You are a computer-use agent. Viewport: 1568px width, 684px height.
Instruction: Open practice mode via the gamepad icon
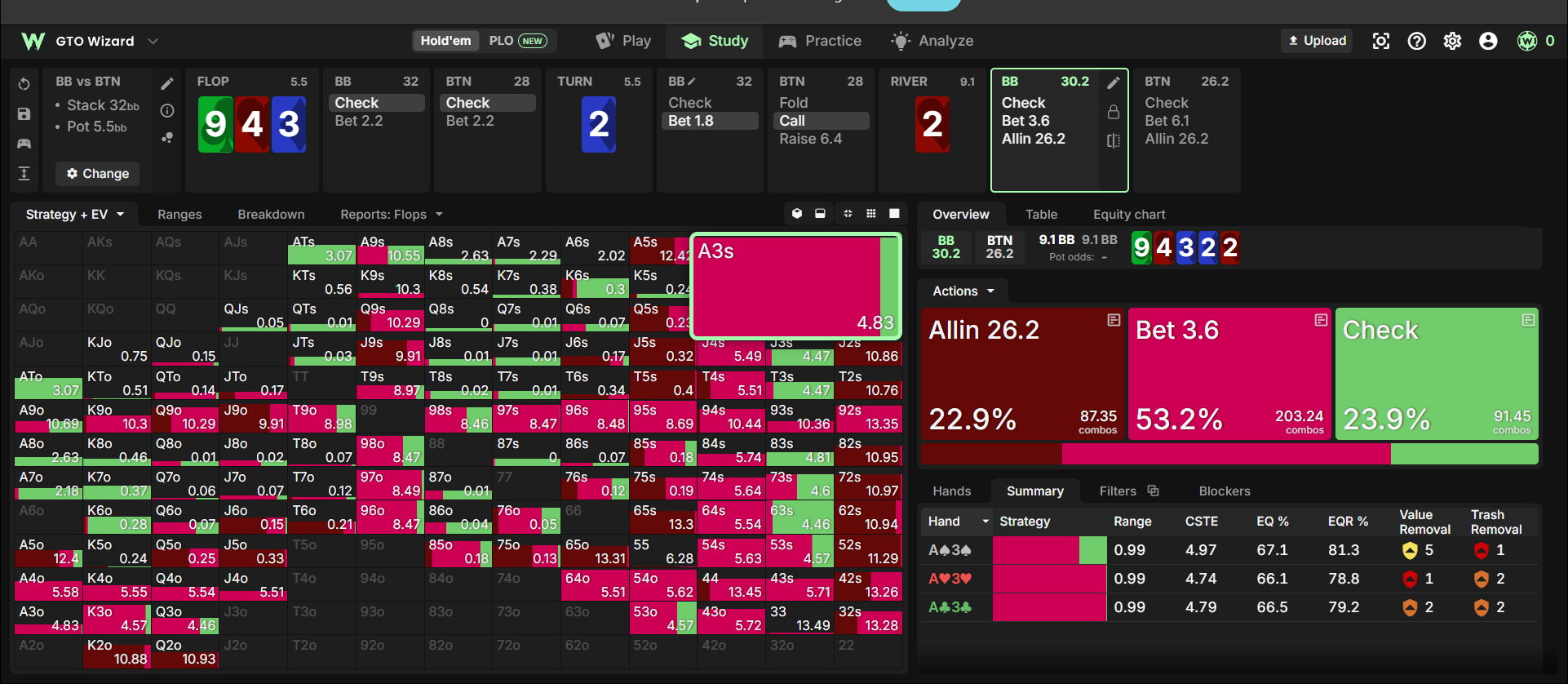(x=24, y=144)
